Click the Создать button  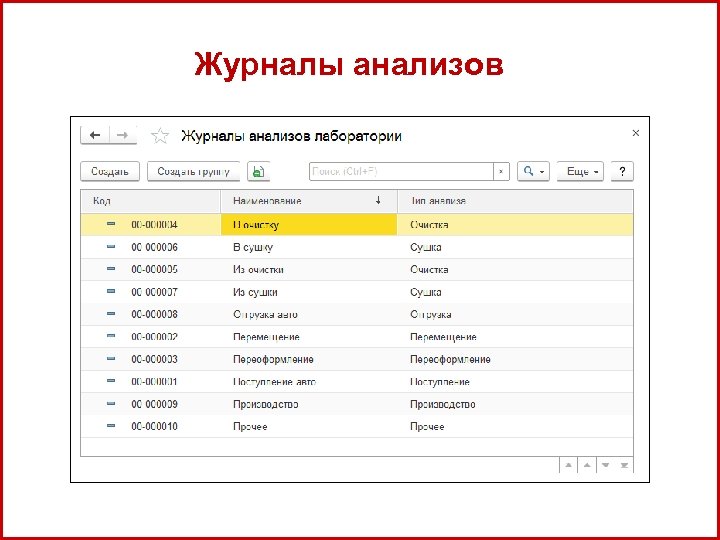tap(110, 171)
